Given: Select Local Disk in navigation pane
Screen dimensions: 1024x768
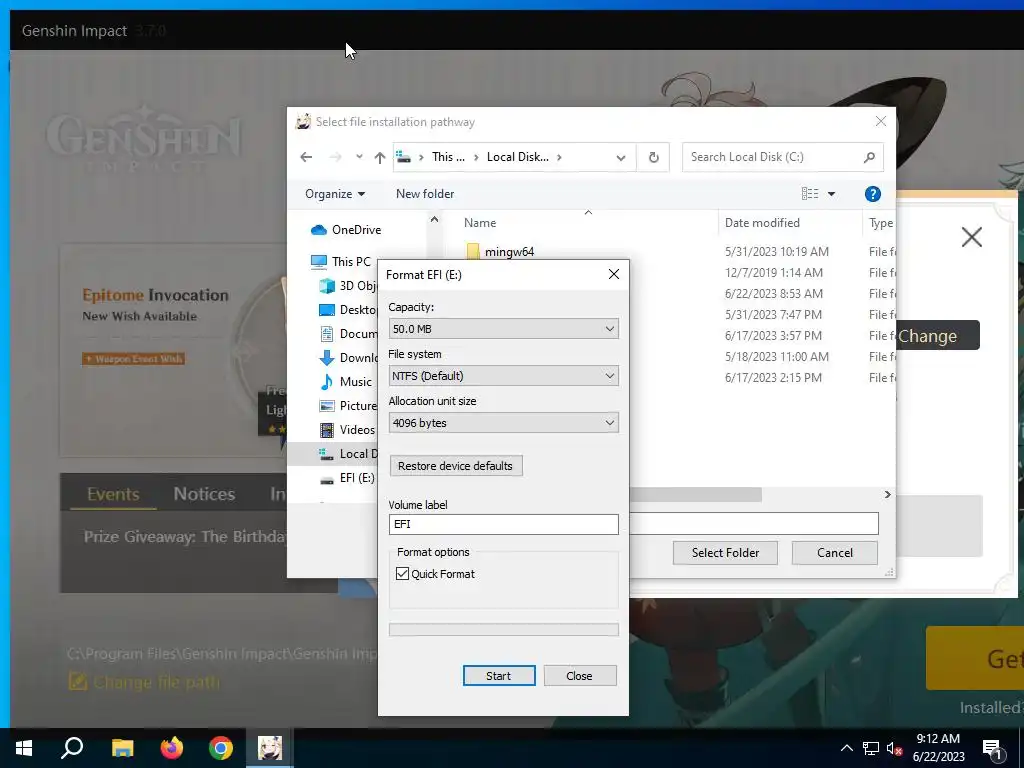Looking at the screenshot, I should pyautogui.click(x=349, y=454).
